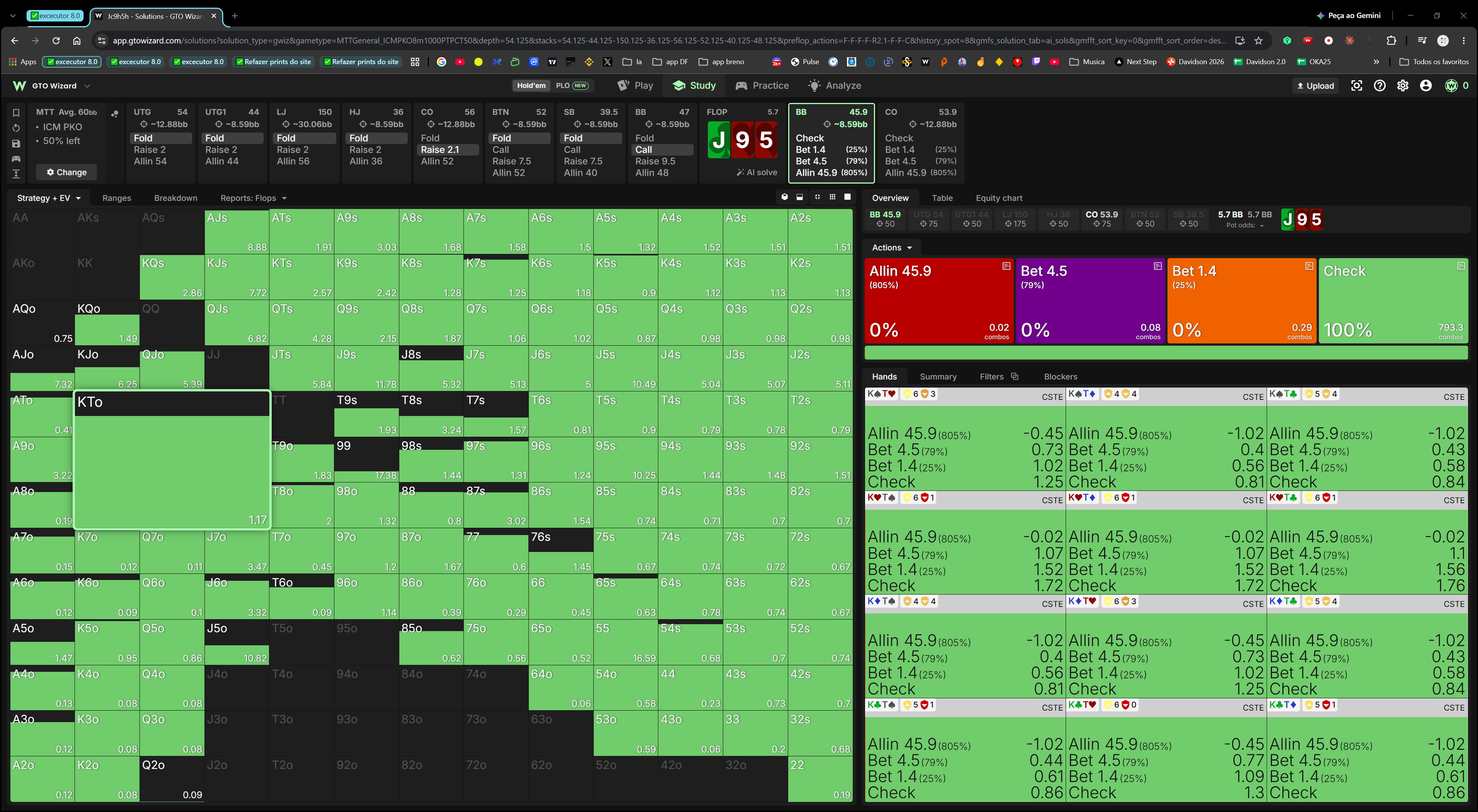The image size is (1478, 812).
Task: Click the browser address bar URL
Action: [669, 40]
